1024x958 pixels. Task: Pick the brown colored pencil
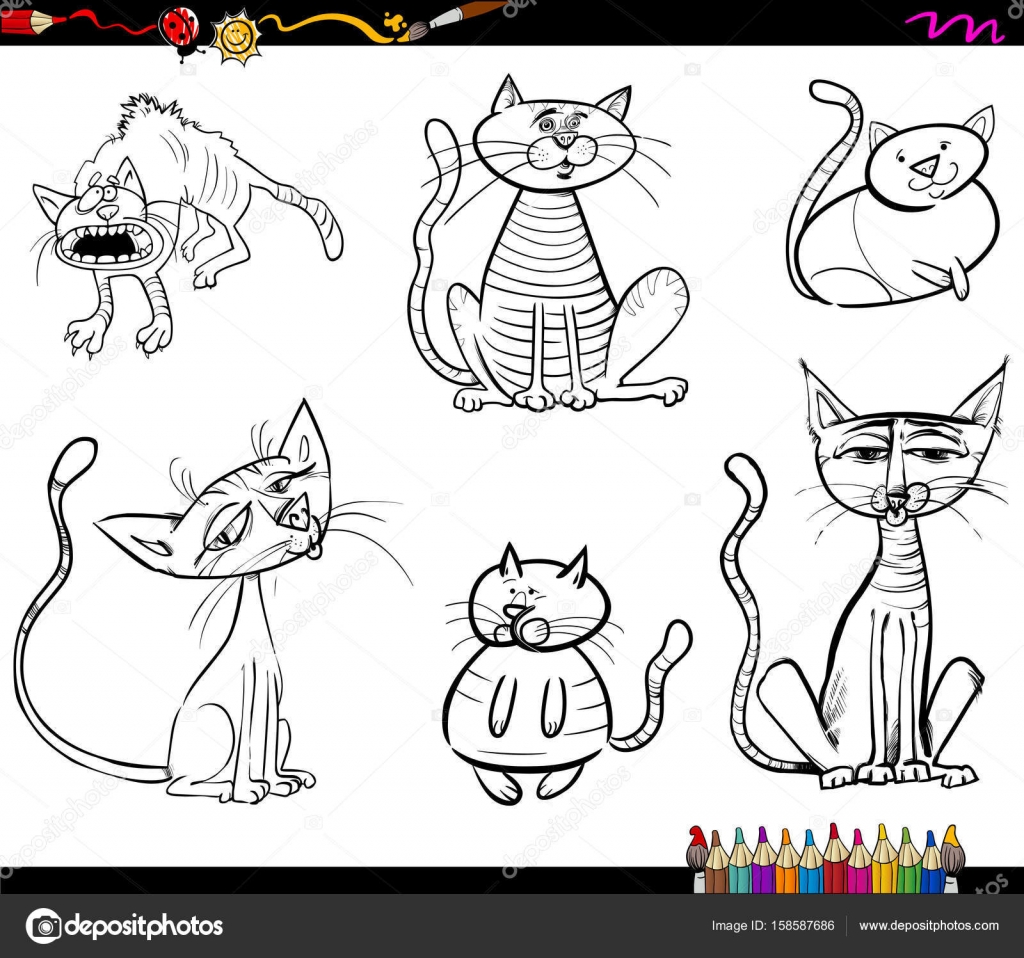(716, 862)
